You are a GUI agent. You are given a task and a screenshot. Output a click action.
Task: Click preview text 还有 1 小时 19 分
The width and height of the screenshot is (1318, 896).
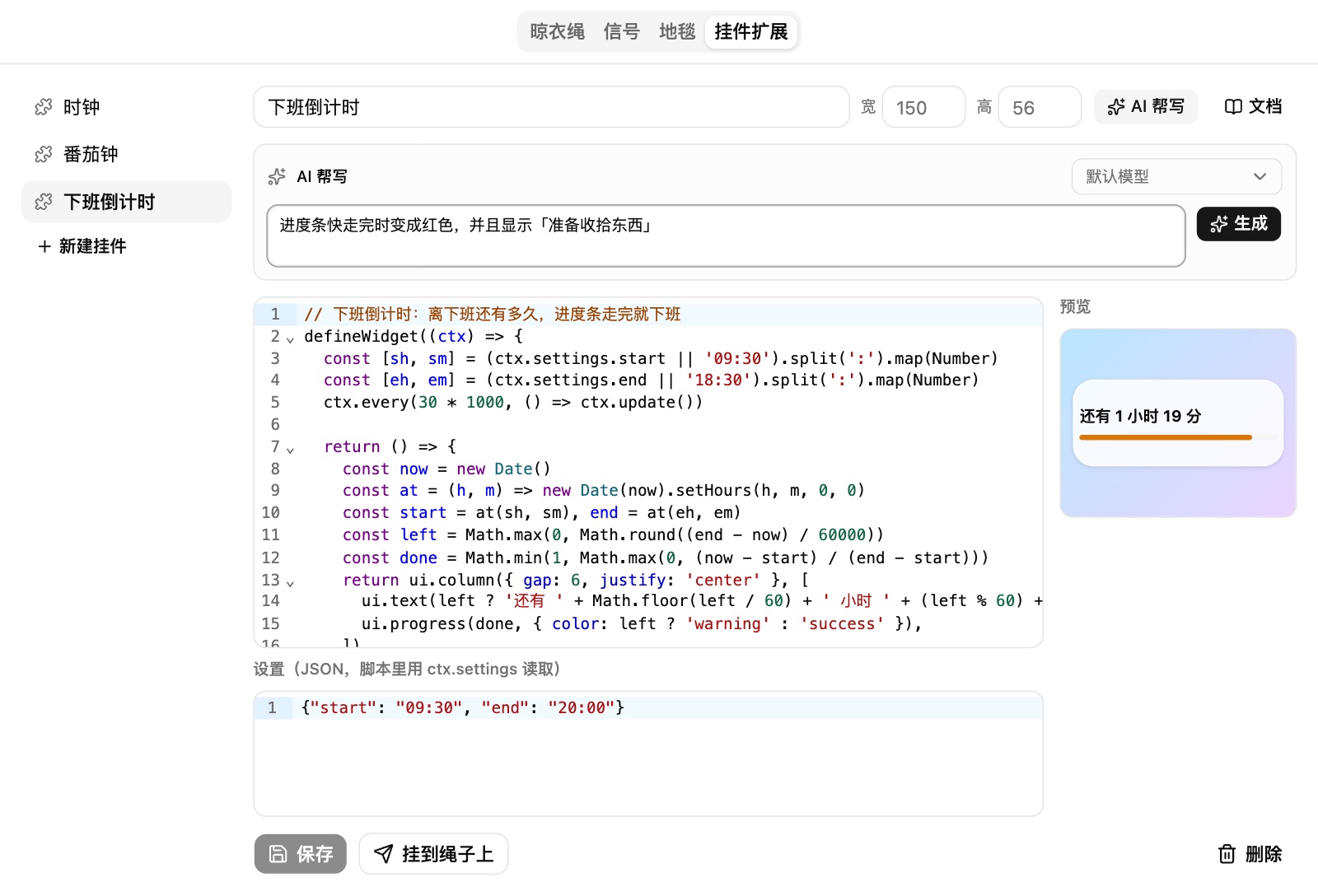click(x=1140, y=416)
